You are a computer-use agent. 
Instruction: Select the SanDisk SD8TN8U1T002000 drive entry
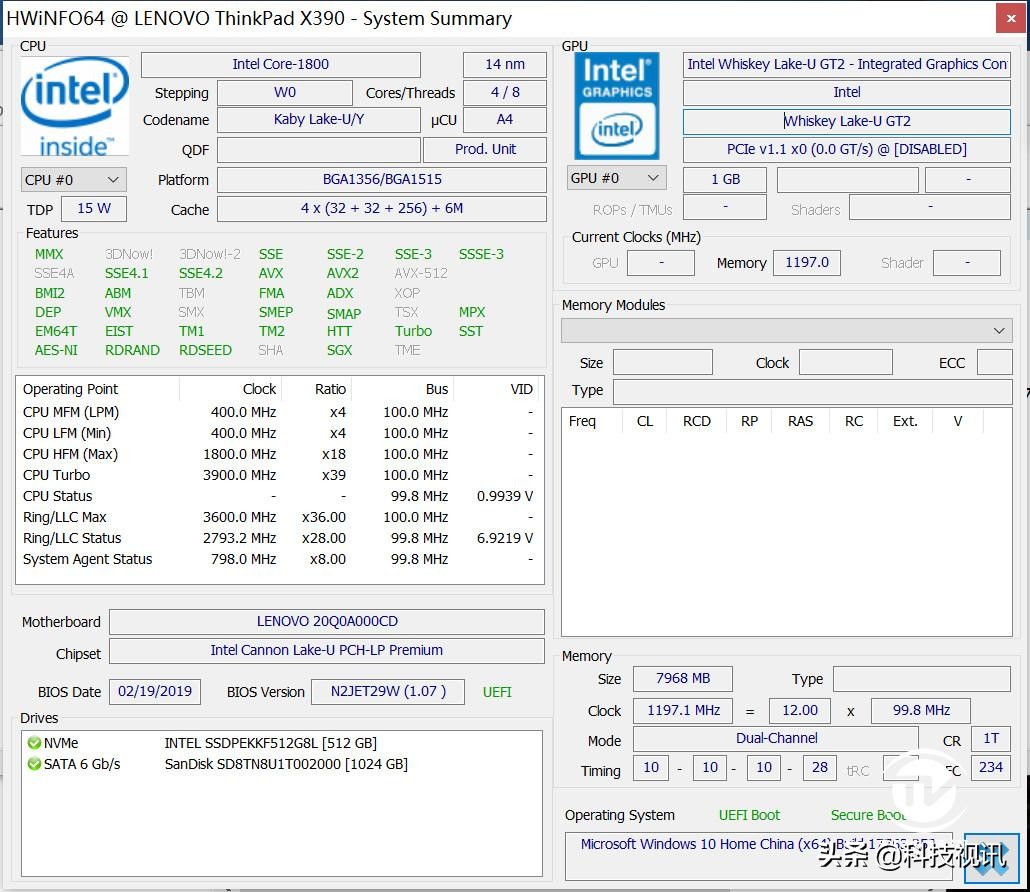[286, 764]
